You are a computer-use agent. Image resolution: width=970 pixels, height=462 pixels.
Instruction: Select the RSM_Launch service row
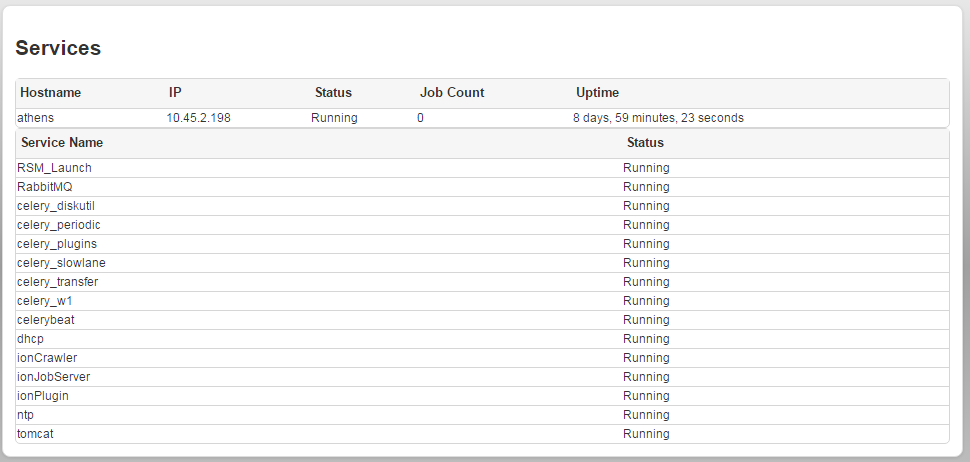[54, 168]
